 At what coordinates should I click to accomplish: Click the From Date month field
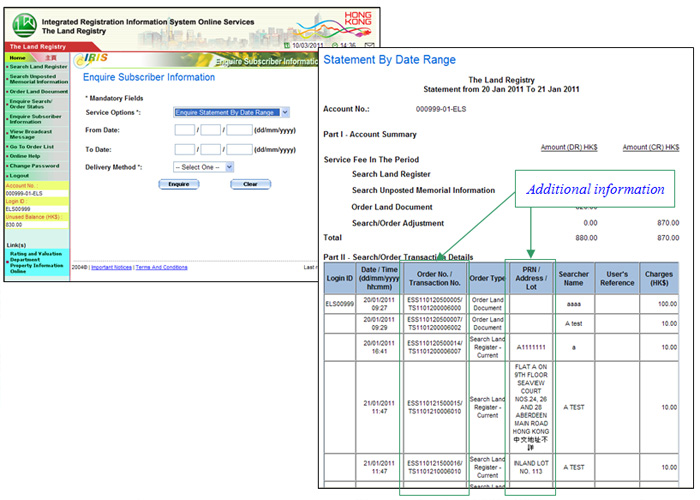210,130
